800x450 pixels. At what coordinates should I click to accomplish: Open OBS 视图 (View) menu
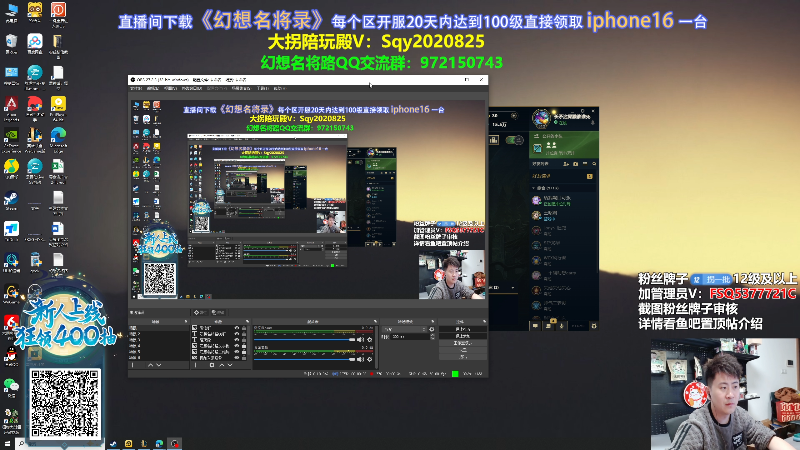click(x=170, y=88)
